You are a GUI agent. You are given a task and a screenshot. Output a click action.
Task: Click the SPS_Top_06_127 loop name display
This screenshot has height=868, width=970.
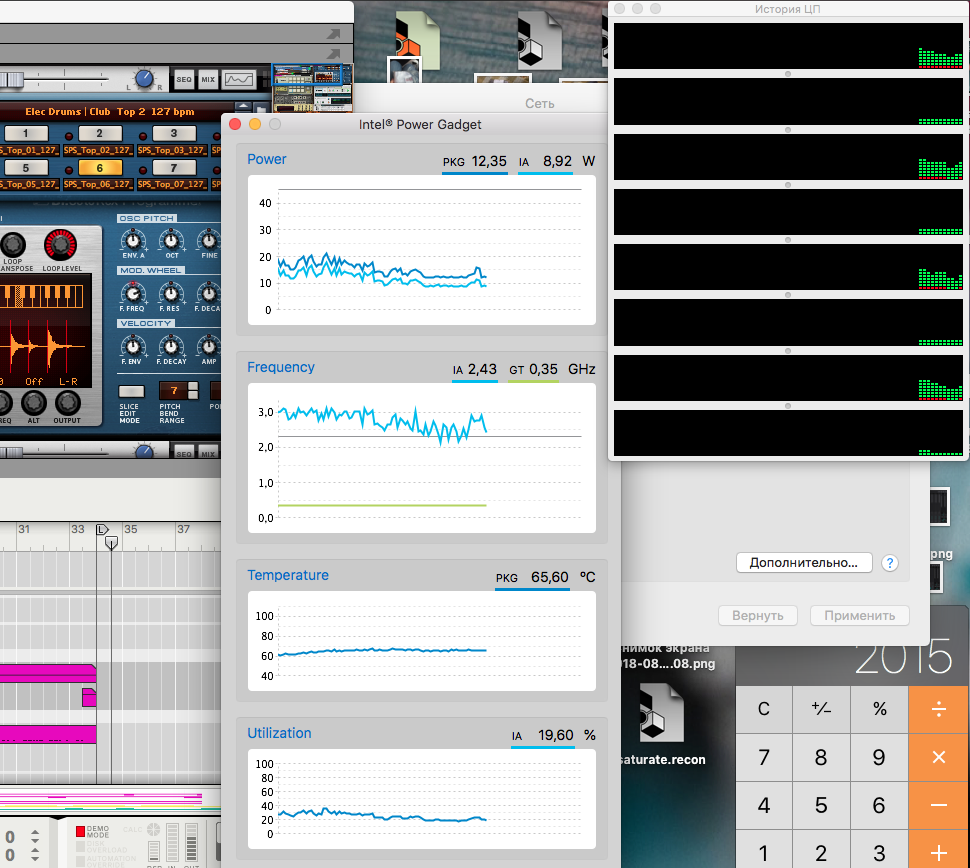[x=98, y=184]
